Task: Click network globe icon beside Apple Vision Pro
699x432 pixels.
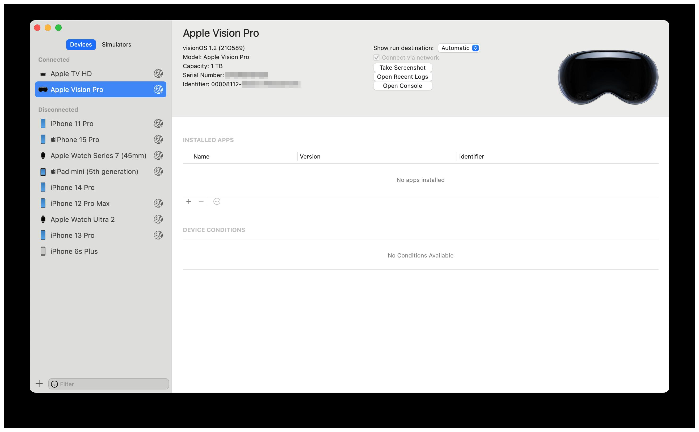Action: [x=158, y=90]
